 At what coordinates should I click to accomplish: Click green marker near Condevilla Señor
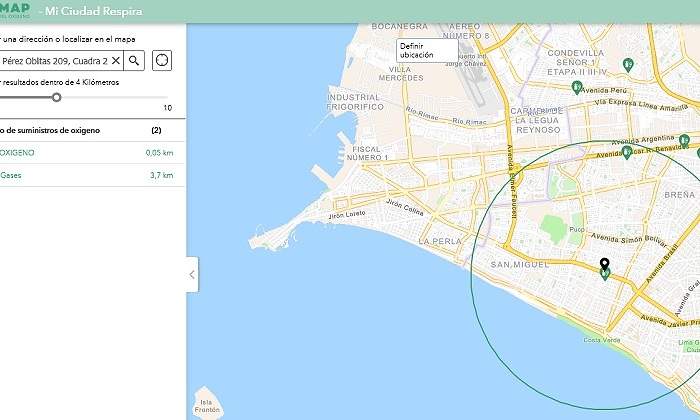(x=628, y=65)
